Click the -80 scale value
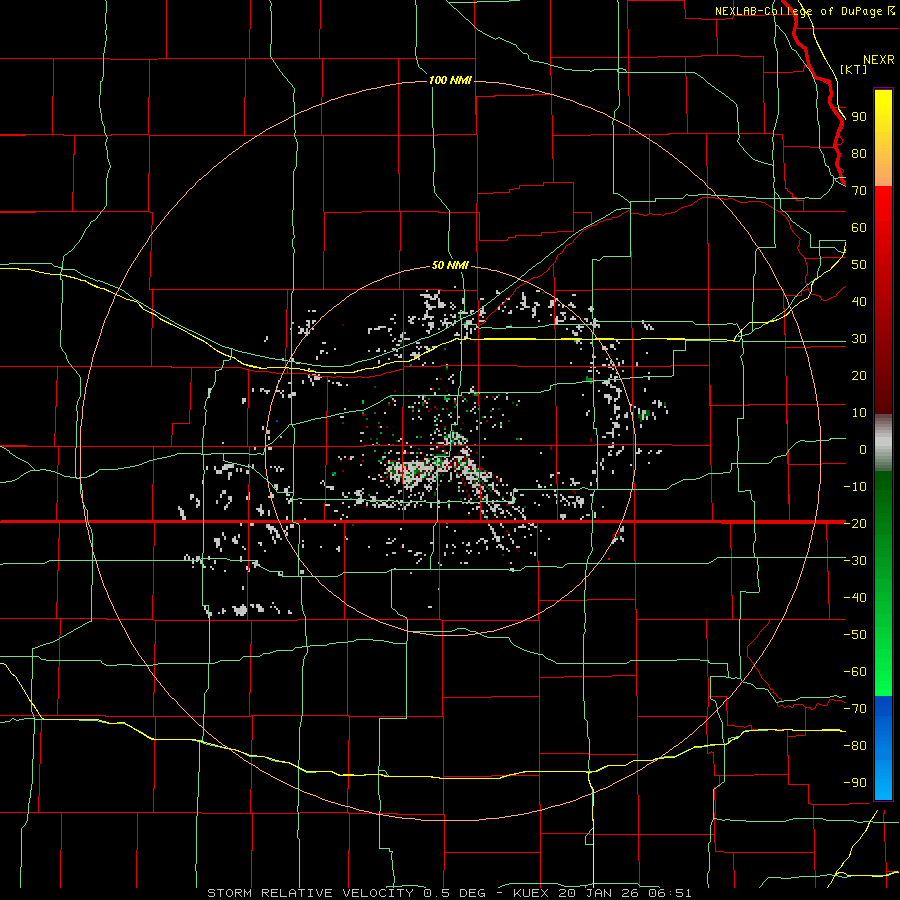The width and height of the screenshot is (900, 900). coord(855,746)
